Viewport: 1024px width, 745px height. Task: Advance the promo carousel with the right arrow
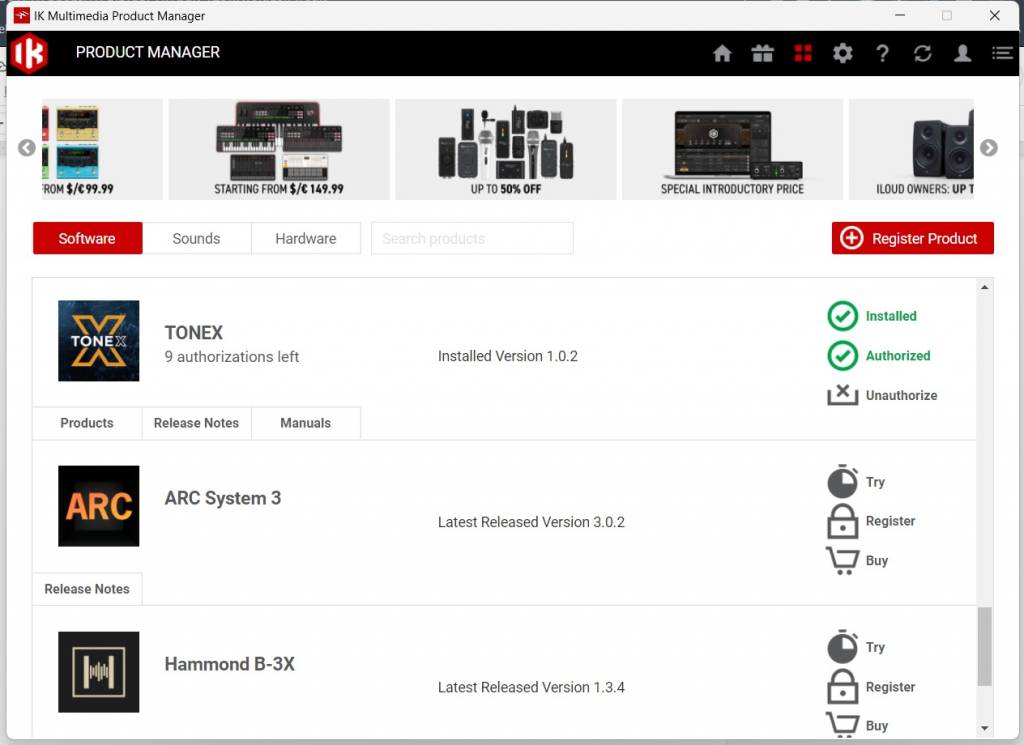(988, 147)
